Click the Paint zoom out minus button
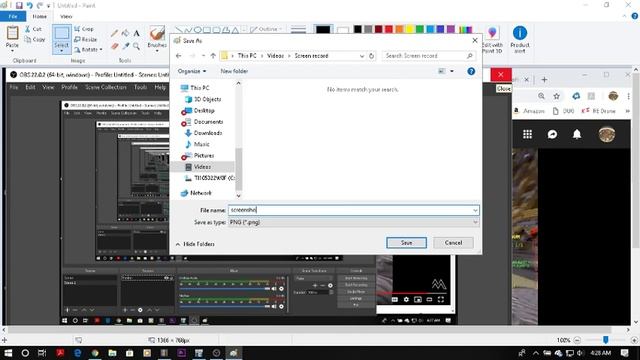 [x=577, y=340]
